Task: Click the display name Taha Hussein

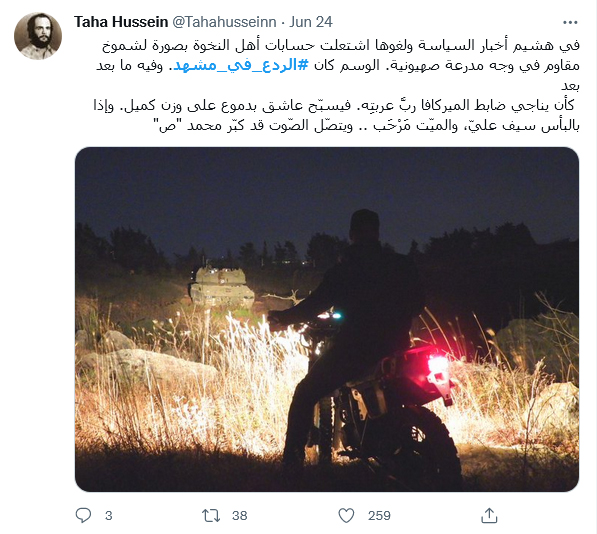Action: pyautogui.click(x=121, y=22)
